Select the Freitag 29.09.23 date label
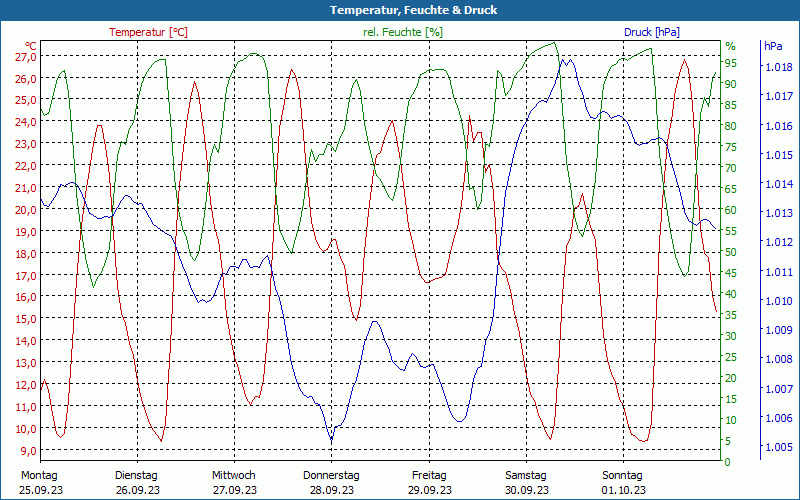The image size is (800, 500). click(429, 483)
